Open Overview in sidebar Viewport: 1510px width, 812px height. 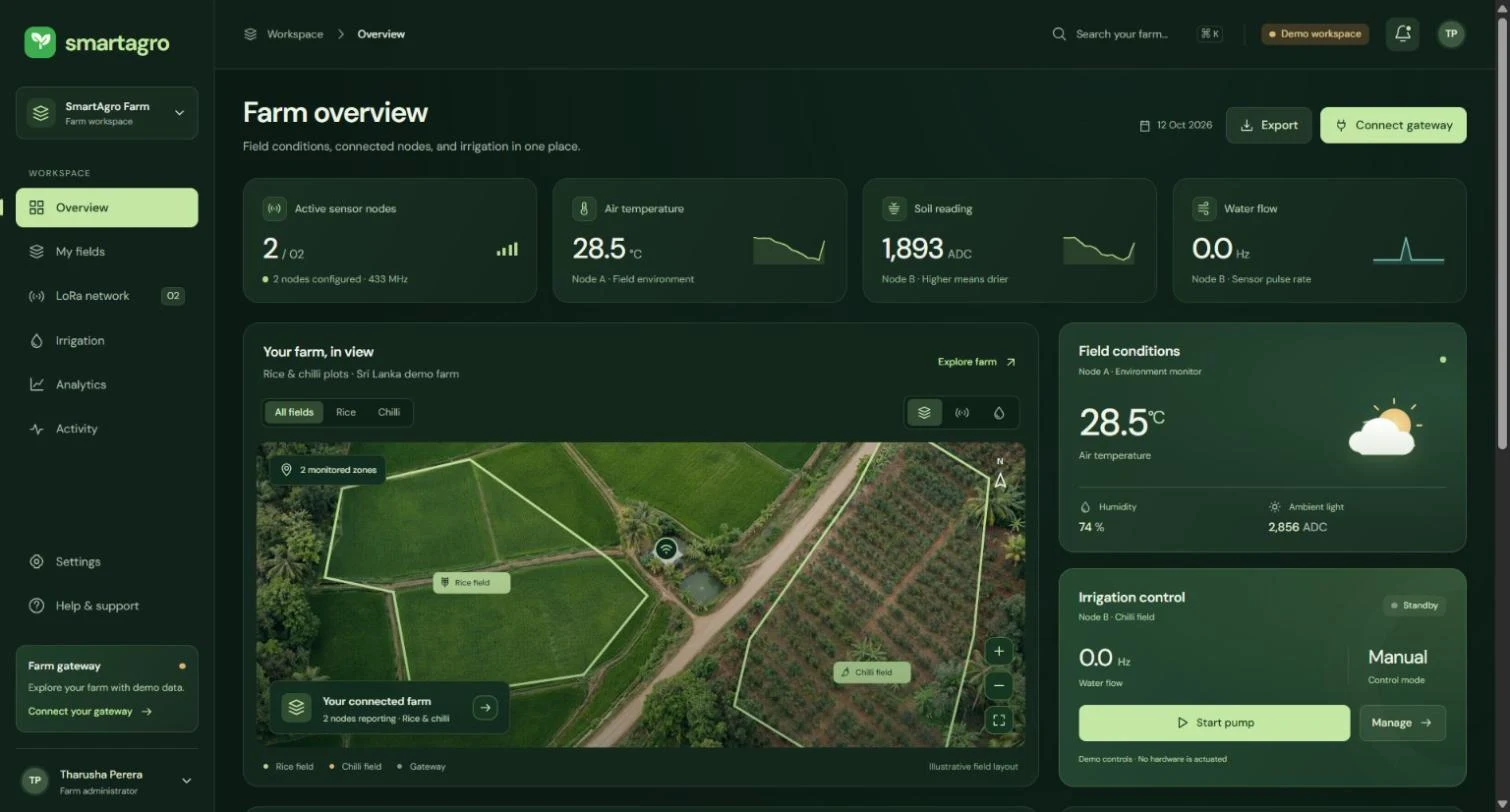107,208
